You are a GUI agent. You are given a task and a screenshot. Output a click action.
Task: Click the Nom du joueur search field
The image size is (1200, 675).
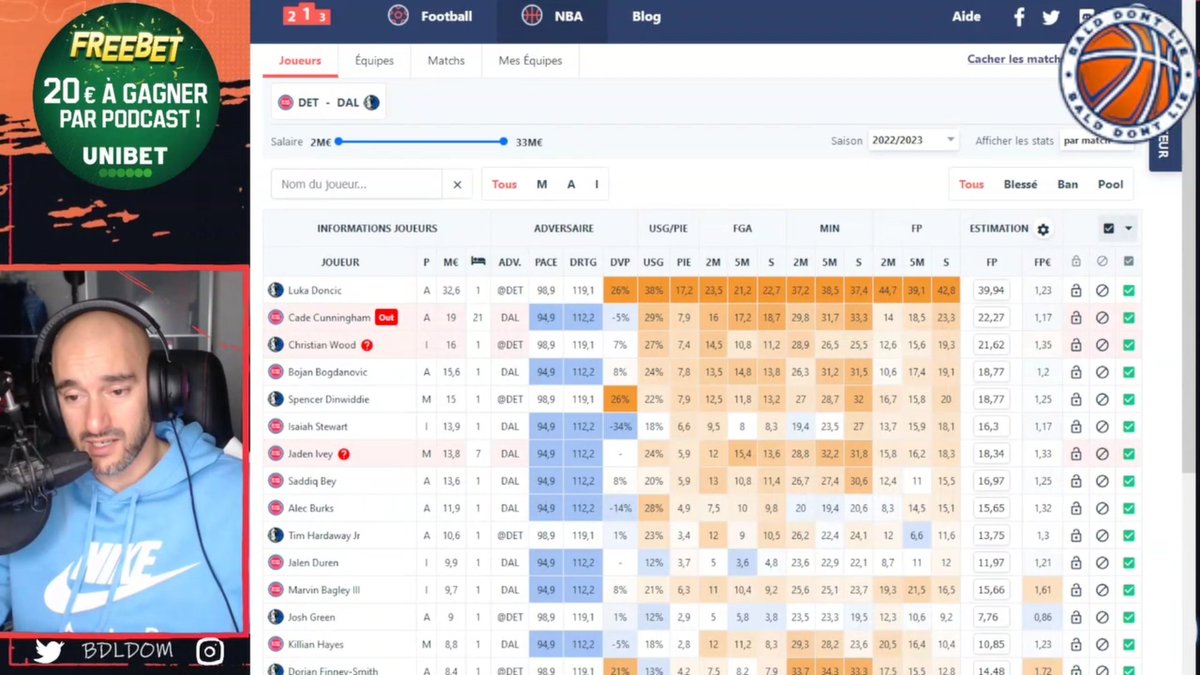[357, 184]
